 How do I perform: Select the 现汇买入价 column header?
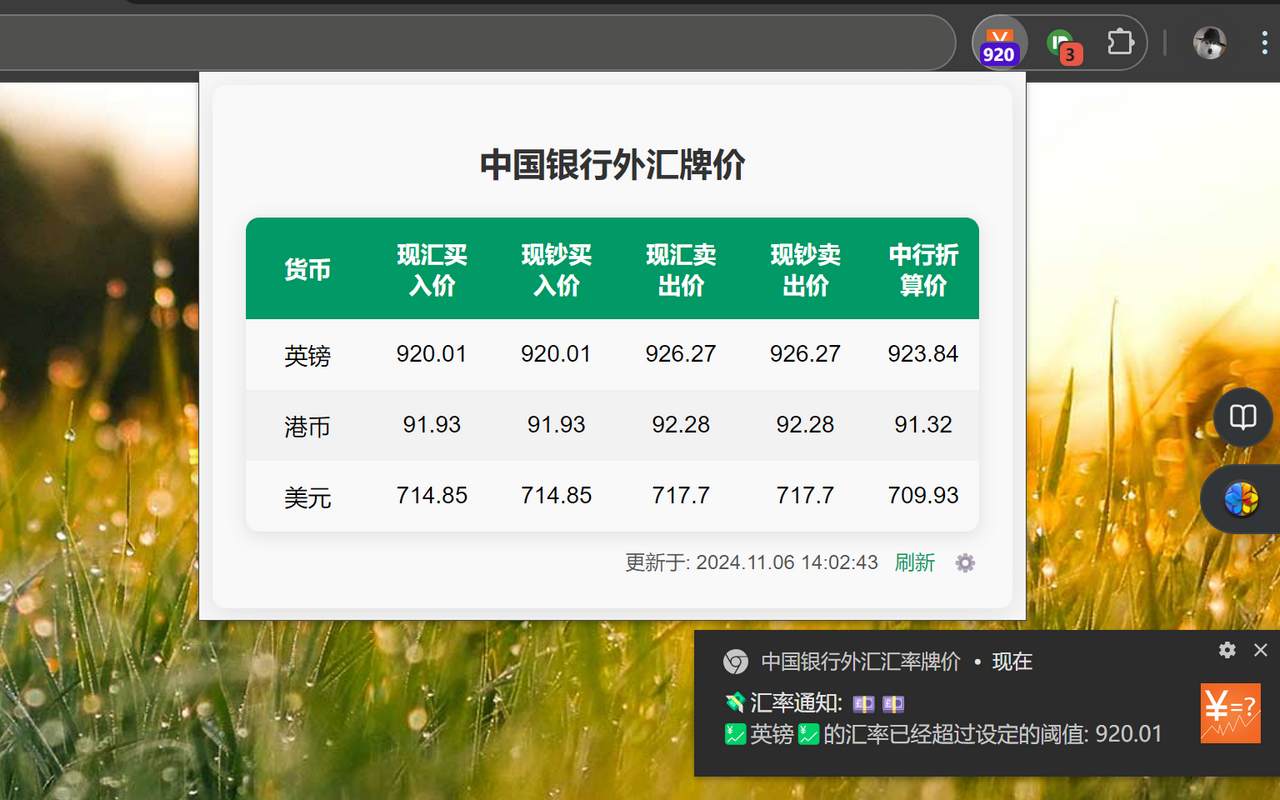432,268
